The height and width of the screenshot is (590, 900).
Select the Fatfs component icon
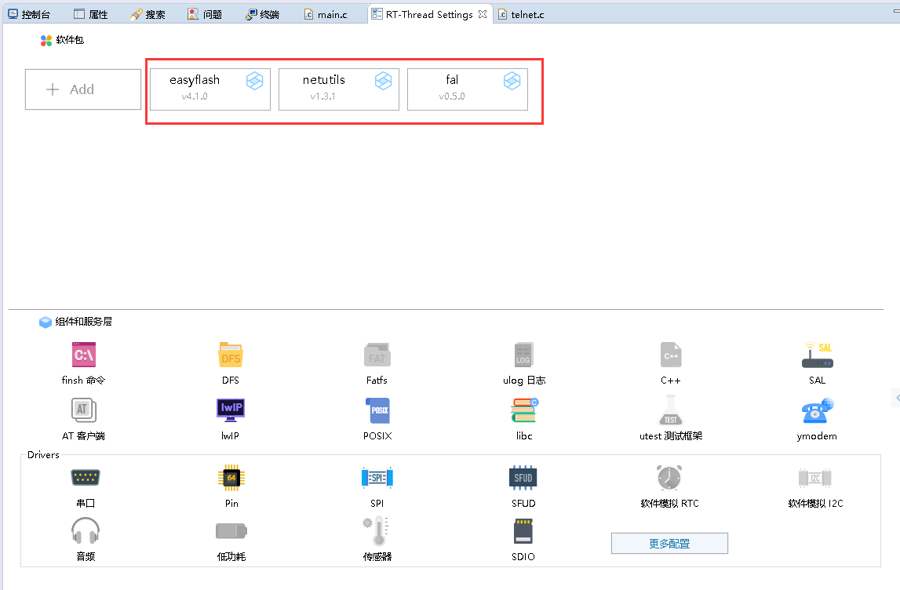pyautogui.click(x=376, y=355)
